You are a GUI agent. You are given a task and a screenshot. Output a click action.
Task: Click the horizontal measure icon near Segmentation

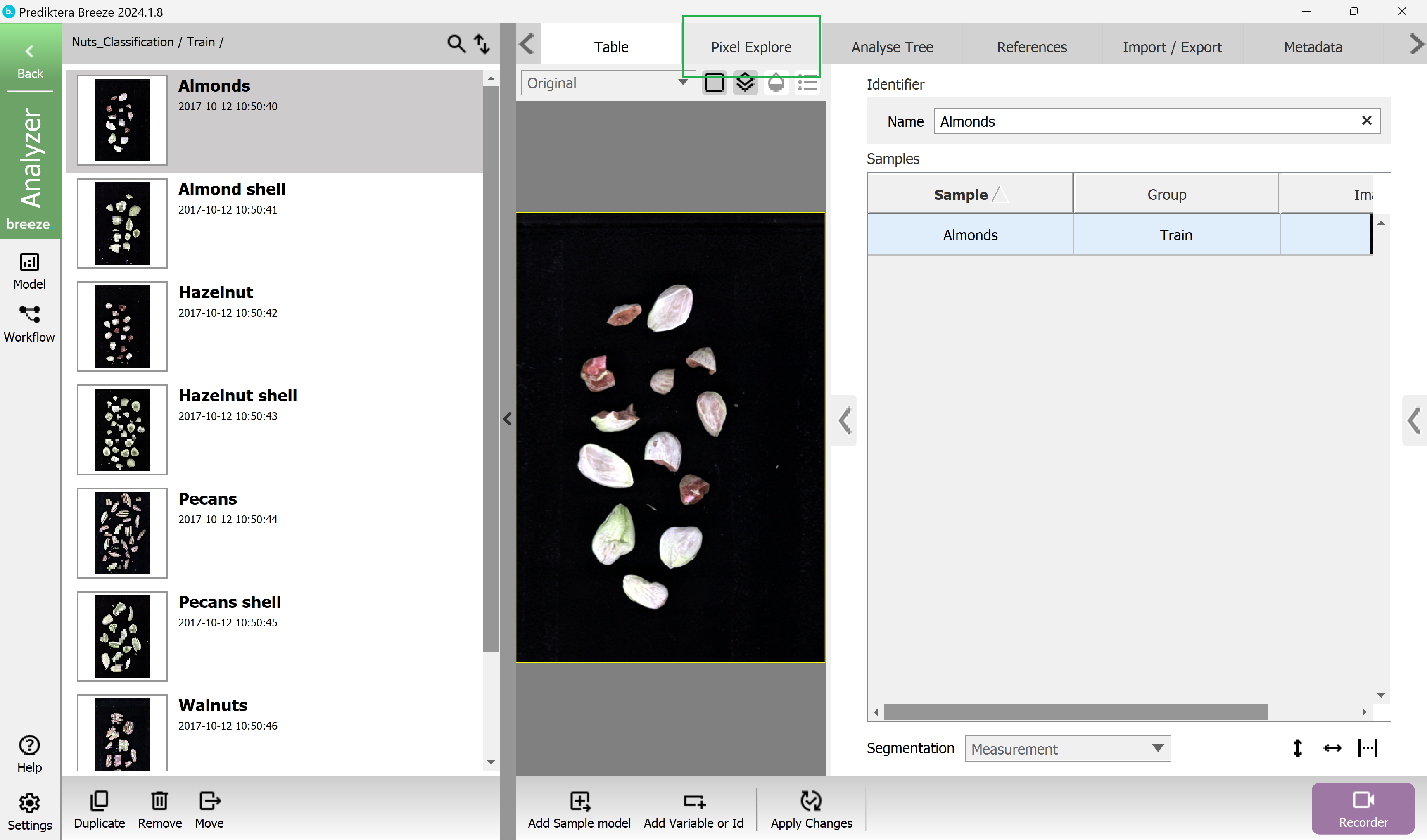[x=1332, y=748]
